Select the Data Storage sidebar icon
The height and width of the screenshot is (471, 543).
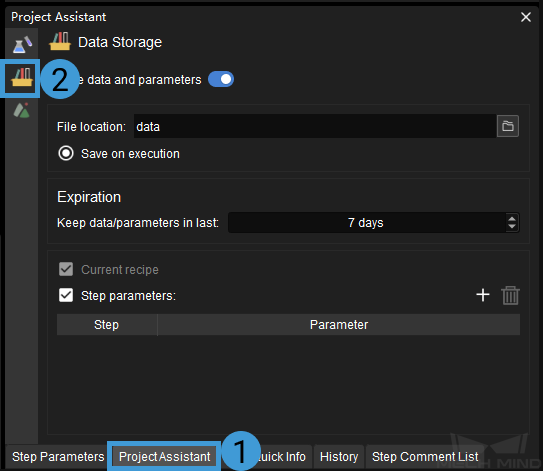point(22,78)
